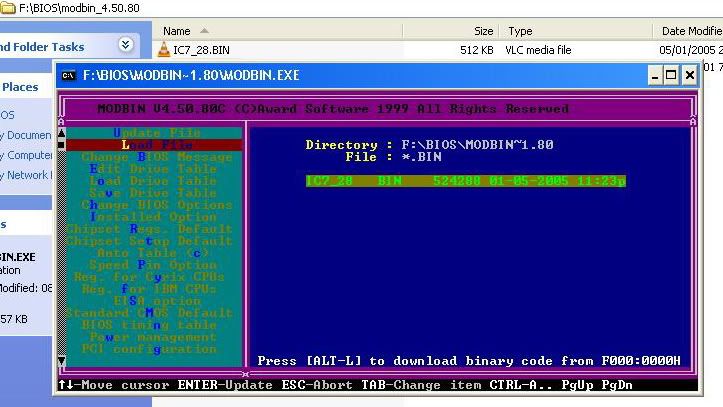
Task: Click the menu list scroll-up arrow
Action: [61, 133]
